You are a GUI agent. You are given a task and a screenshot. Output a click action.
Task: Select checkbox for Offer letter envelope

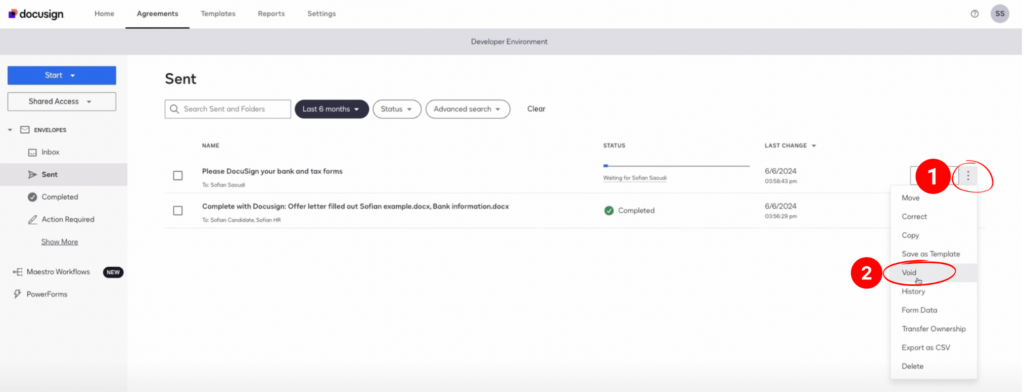pyautogui.click(x=178, y=210)
